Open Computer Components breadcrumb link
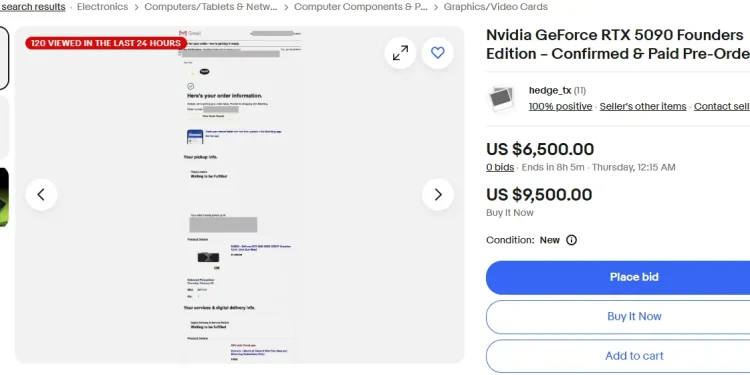Image resolution: width=750 pixels, height=375 pixels. tap(361, 7)
